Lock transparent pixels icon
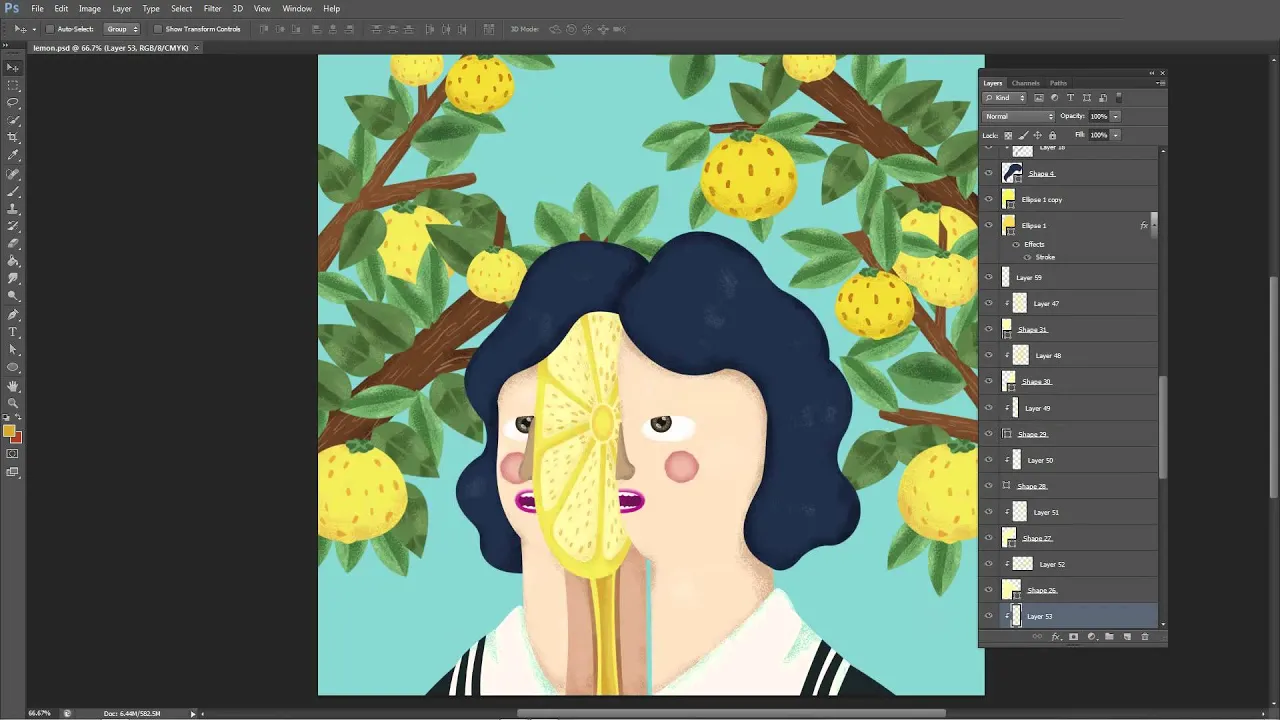This screenshot has width=1280, height=720. point(1008,135)
